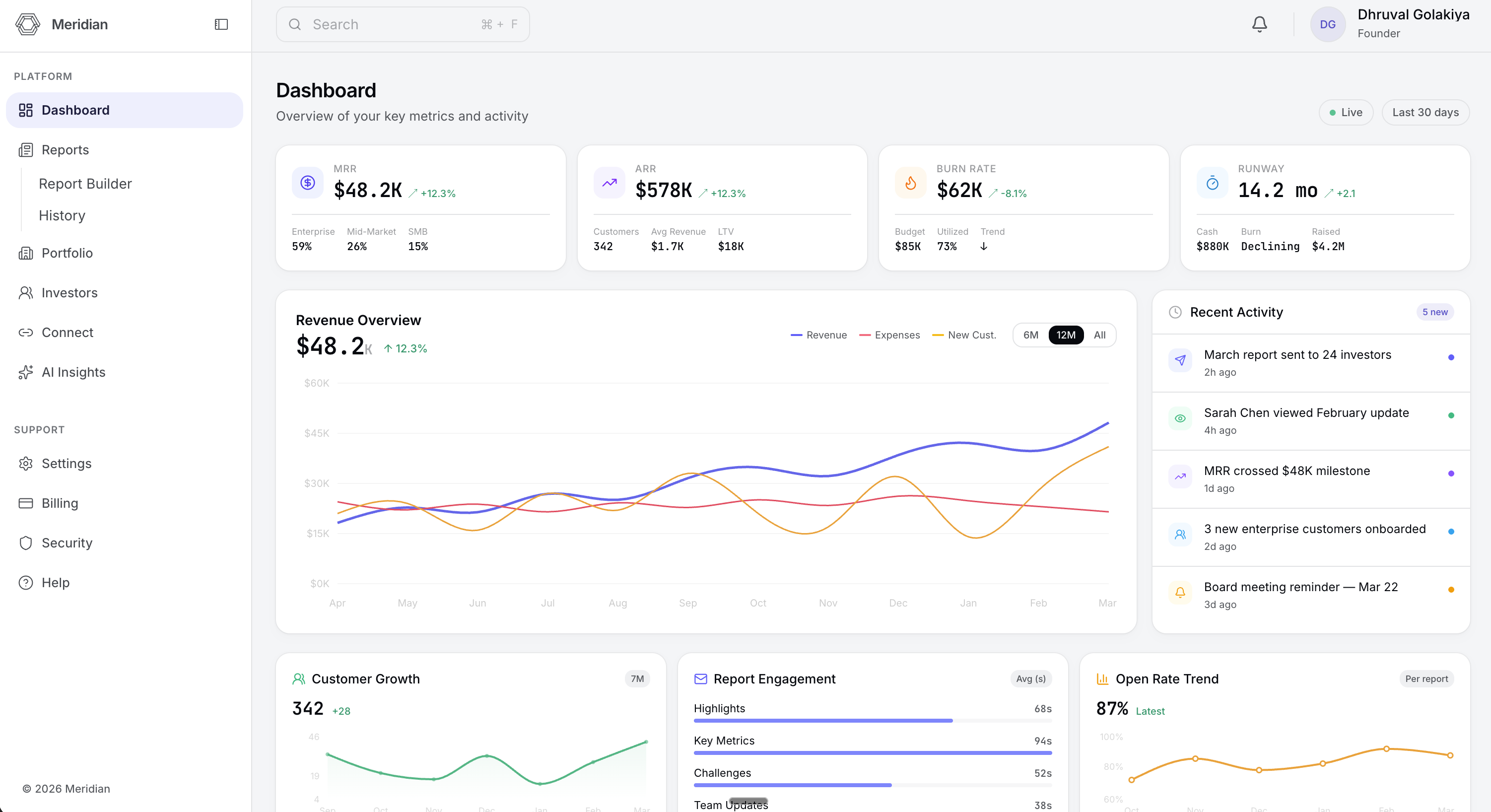Screen dimensions: 1491x812
Task: Click the 5 new activity badge
Action: point(1434,312)
